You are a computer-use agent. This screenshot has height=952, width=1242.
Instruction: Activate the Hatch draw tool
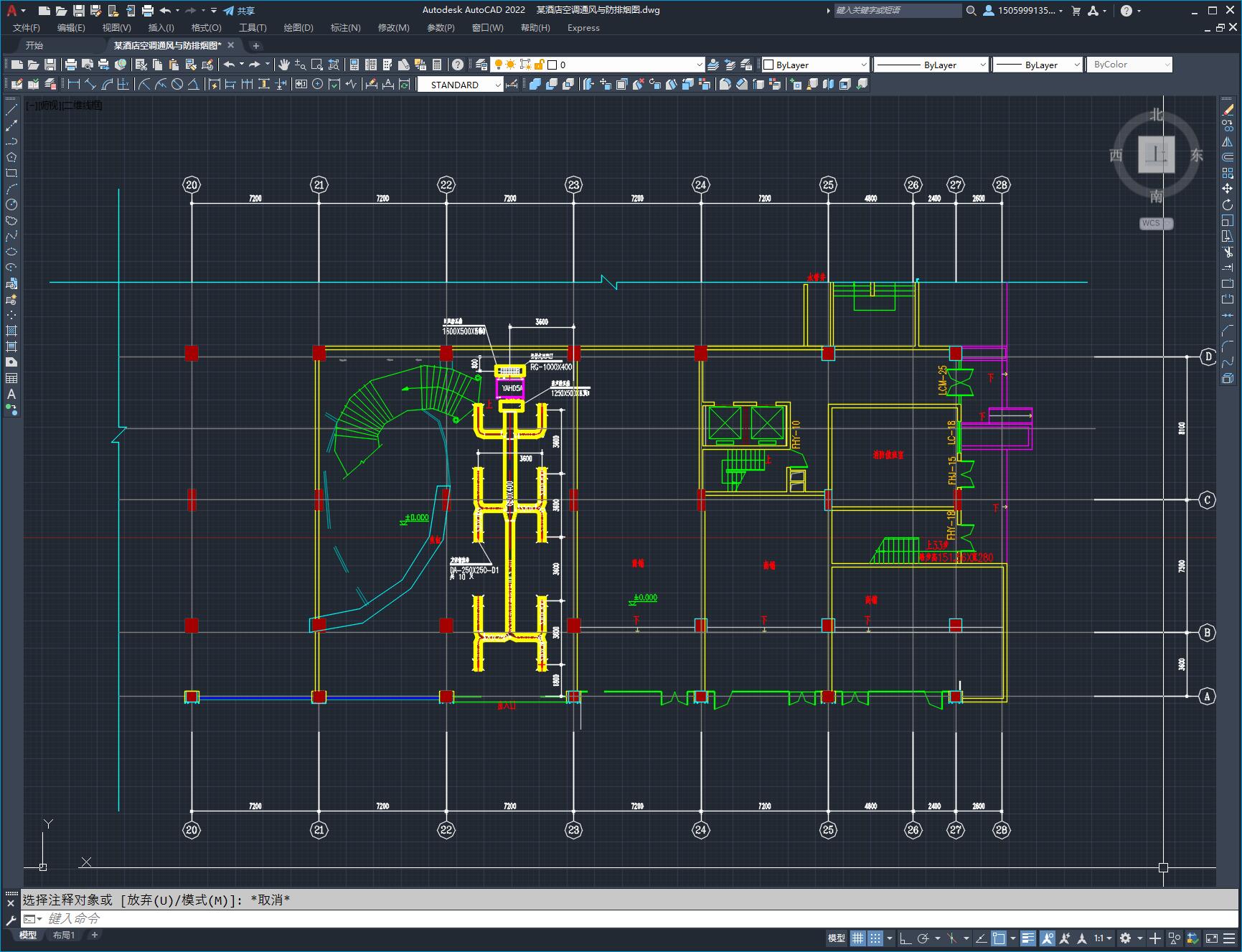tap(11, 331)
